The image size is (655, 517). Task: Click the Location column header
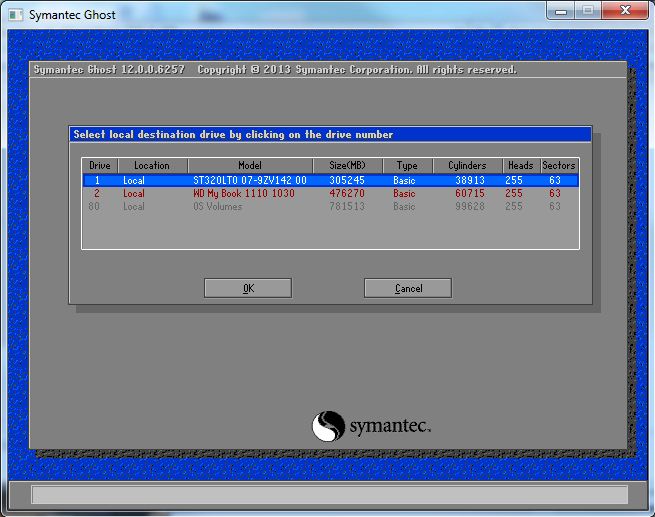coord(152,165)
